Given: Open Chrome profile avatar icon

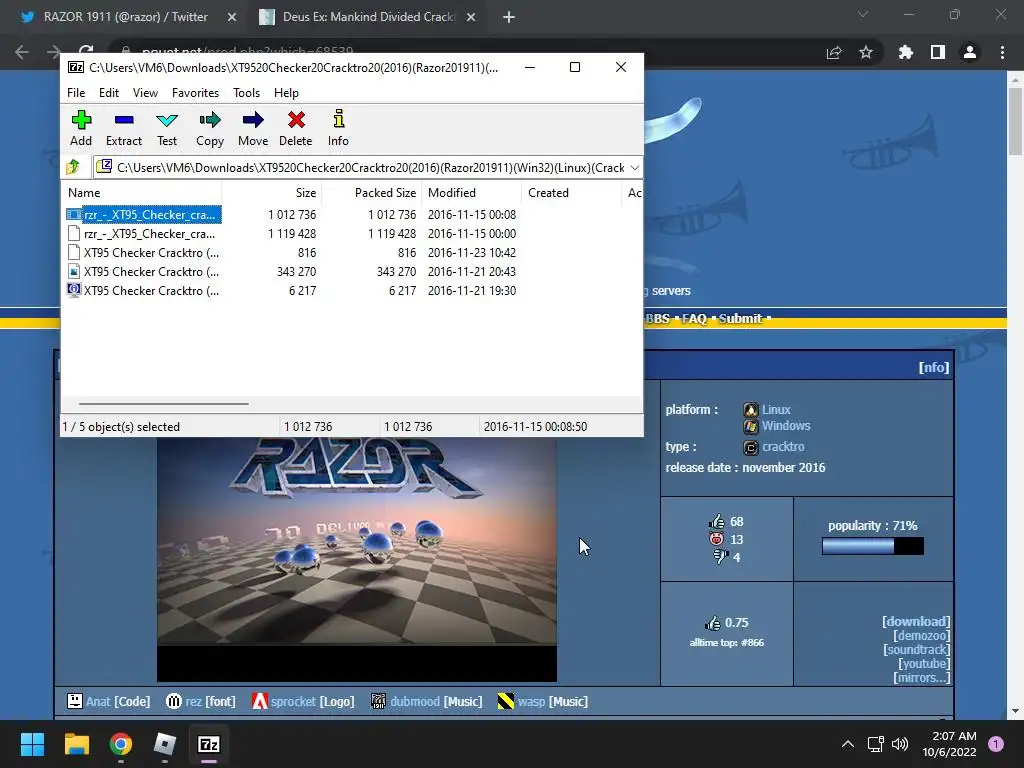Looking at the screenshot, I should [x=970, y=52].
